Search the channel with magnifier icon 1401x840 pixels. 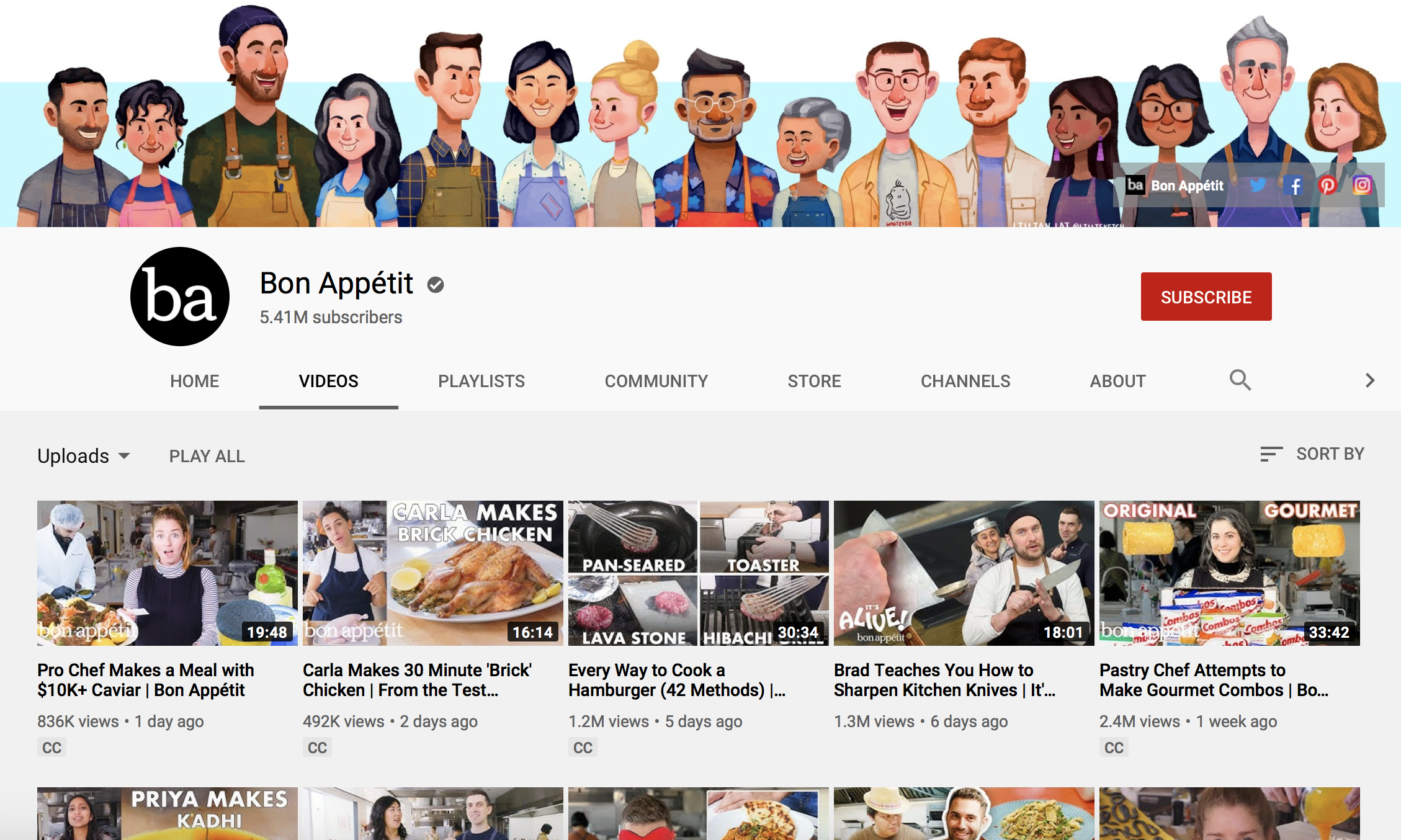(1240, 380)
